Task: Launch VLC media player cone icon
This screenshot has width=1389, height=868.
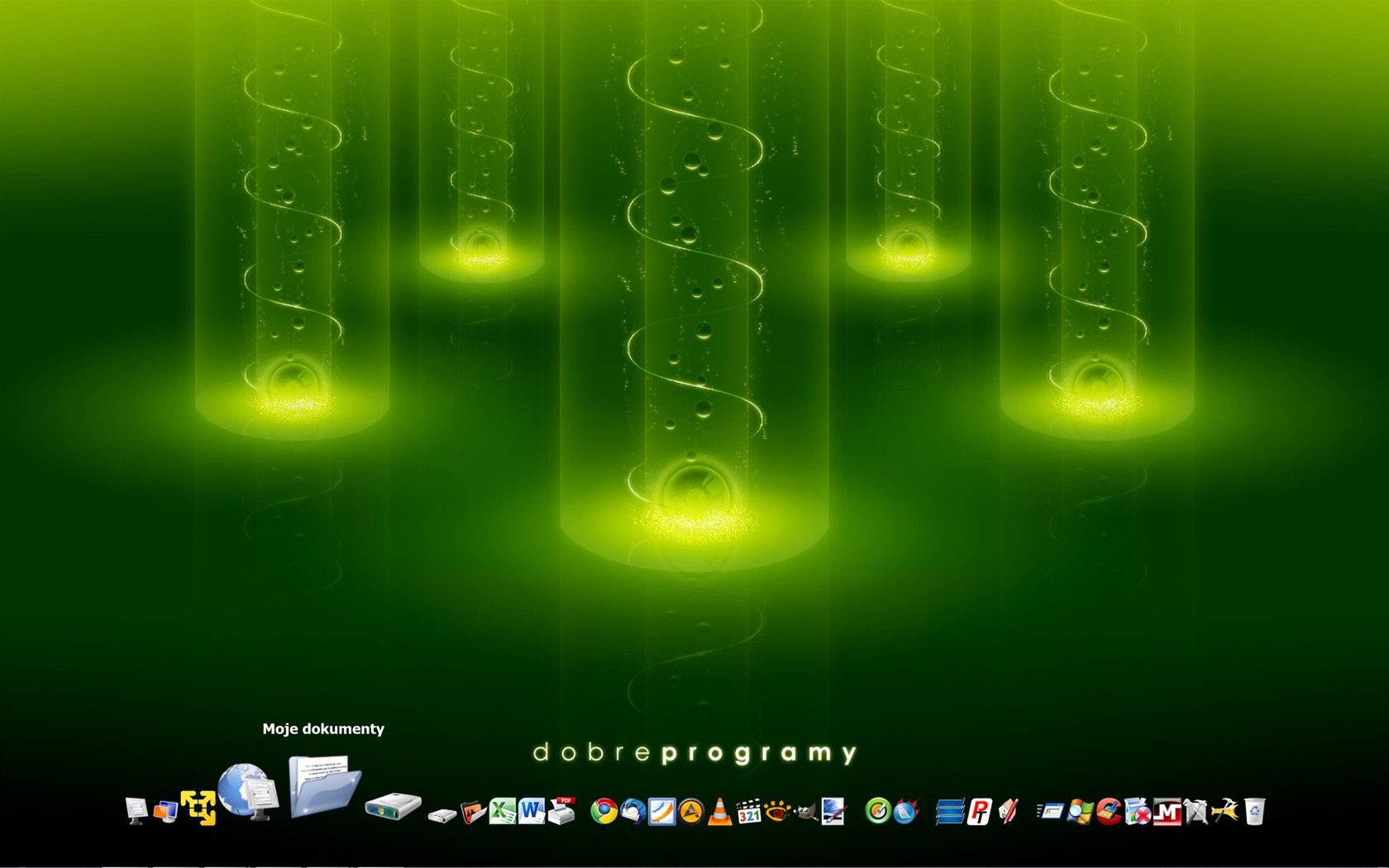Action: pyautogui.click(x=720, y=812)
